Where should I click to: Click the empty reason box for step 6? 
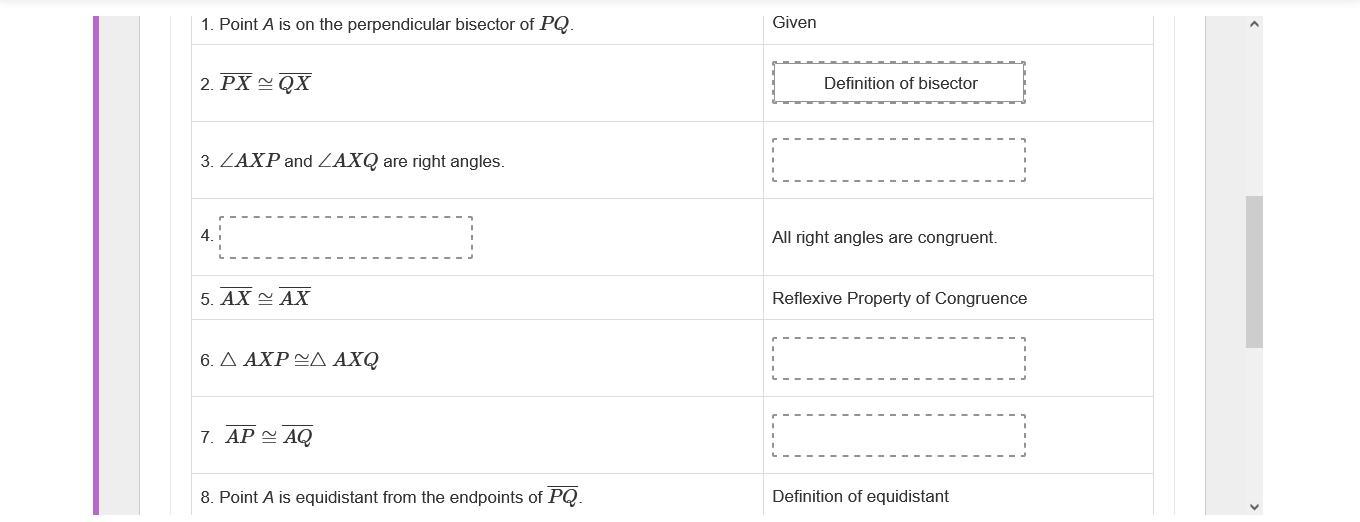[899, 359]
